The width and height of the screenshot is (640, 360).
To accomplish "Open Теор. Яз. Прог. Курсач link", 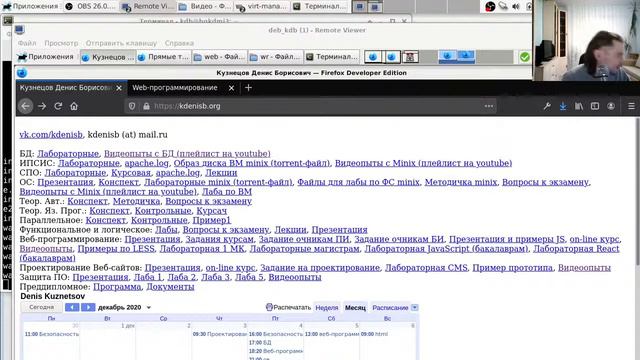I will tap(211, 211).
